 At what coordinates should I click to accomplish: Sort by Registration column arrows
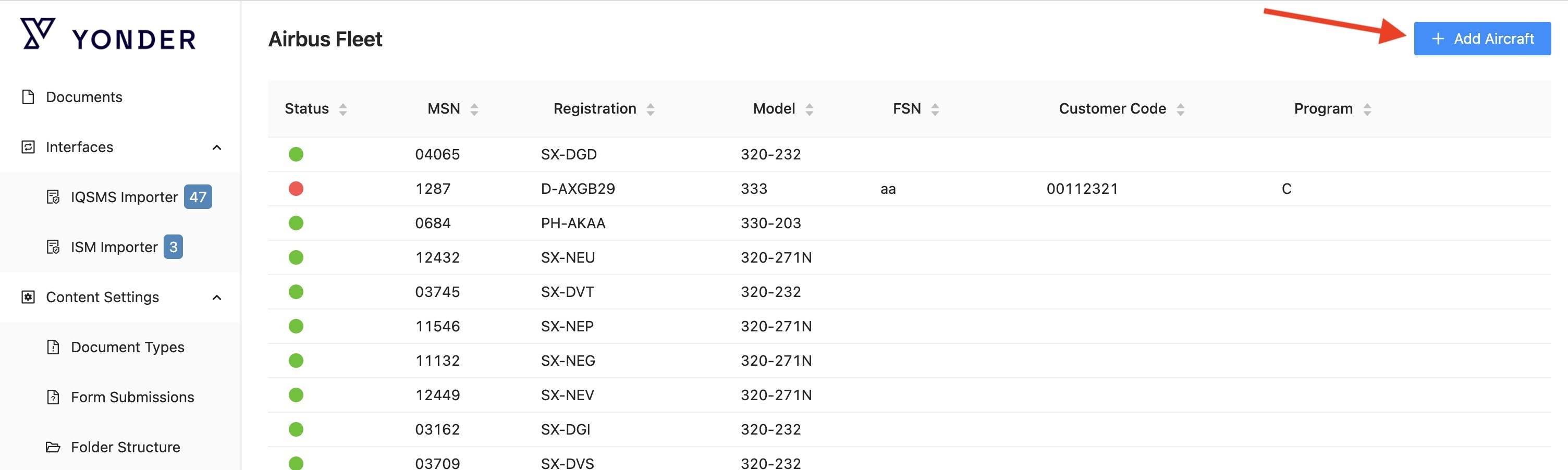coord(650,109)
